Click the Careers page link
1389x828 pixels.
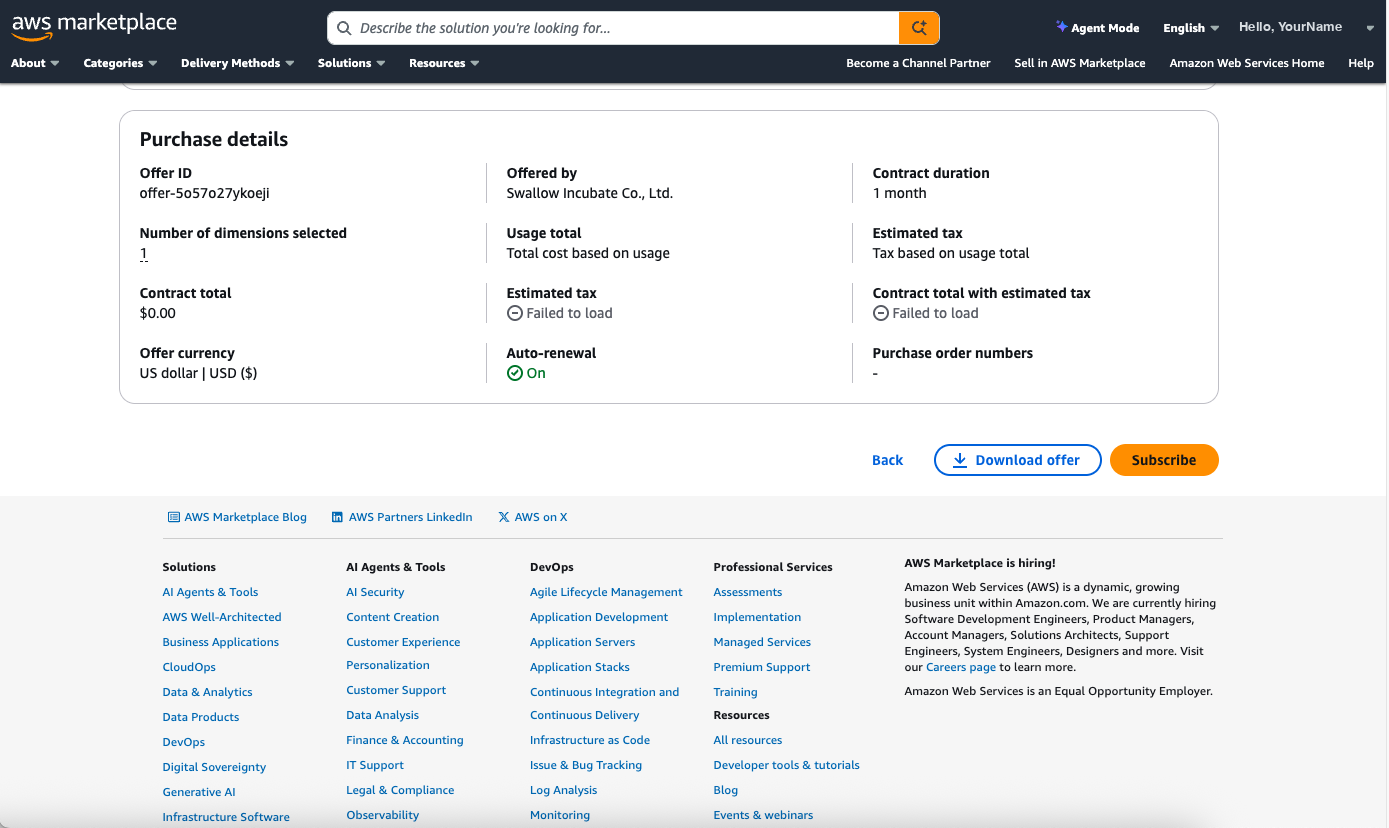pyautogui.click(x=960, y=667)
